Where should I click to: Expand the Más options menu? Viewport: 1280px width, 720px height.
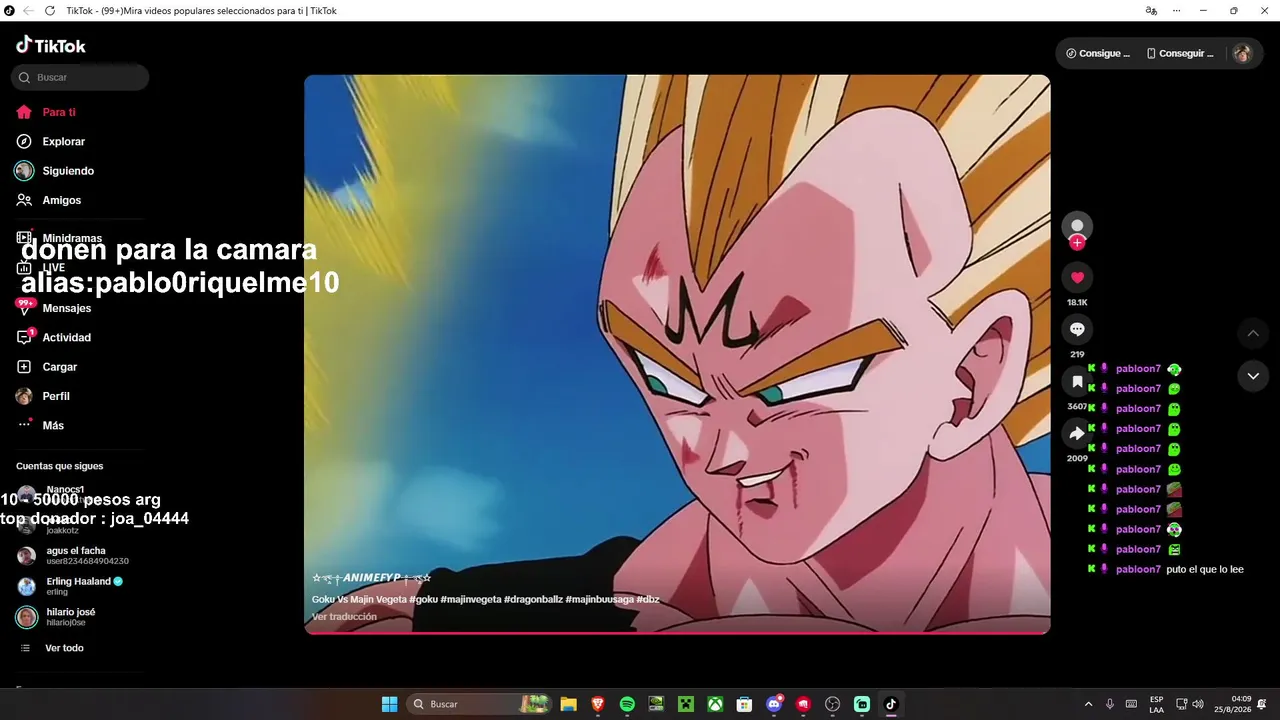point(52,426)
